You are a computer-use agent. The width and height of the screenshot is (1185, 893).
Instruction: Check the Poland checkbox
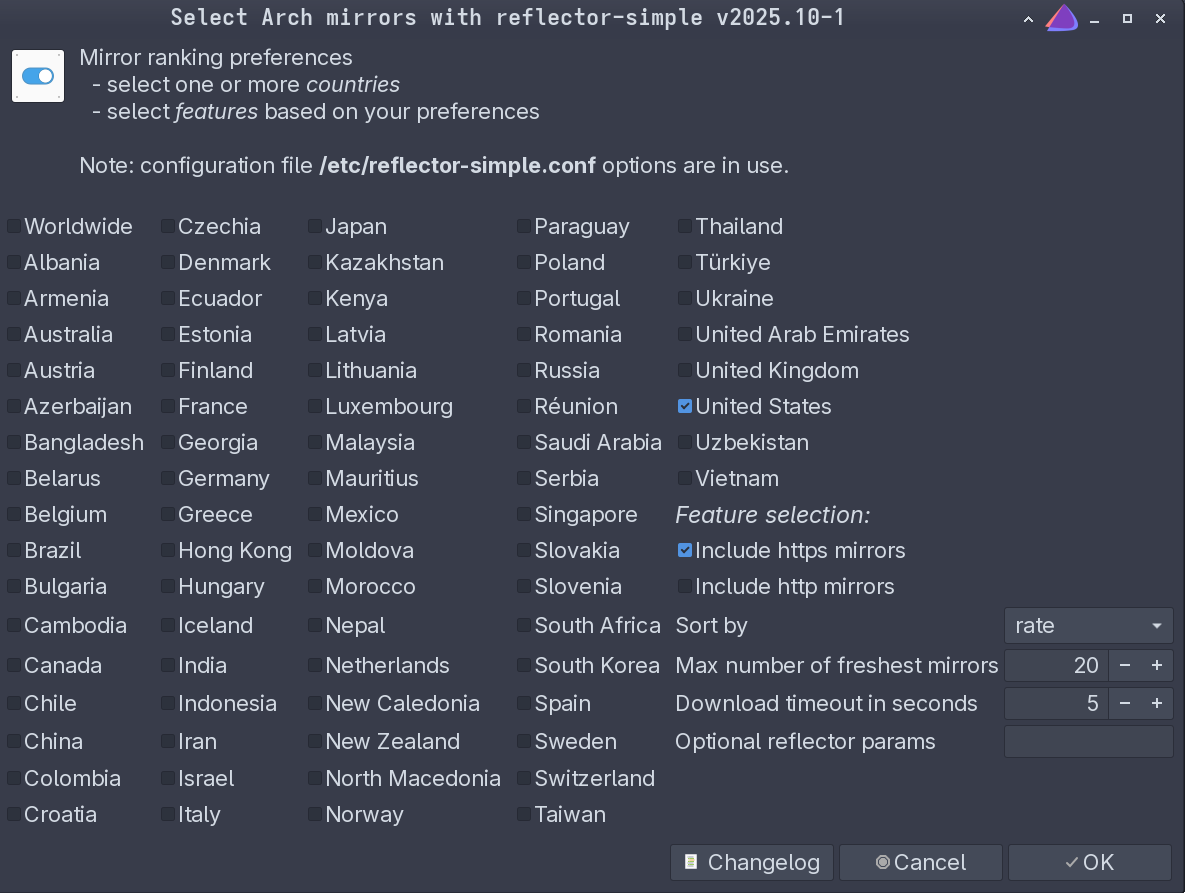(x=524, y=262)
